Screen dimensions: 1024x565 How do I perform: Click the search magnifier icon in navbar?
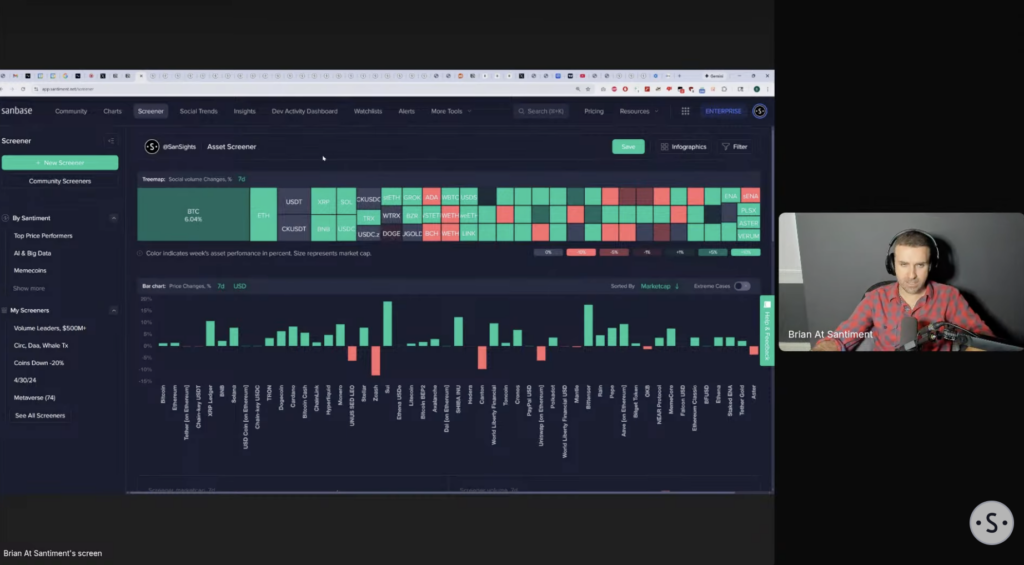point(521,111)
